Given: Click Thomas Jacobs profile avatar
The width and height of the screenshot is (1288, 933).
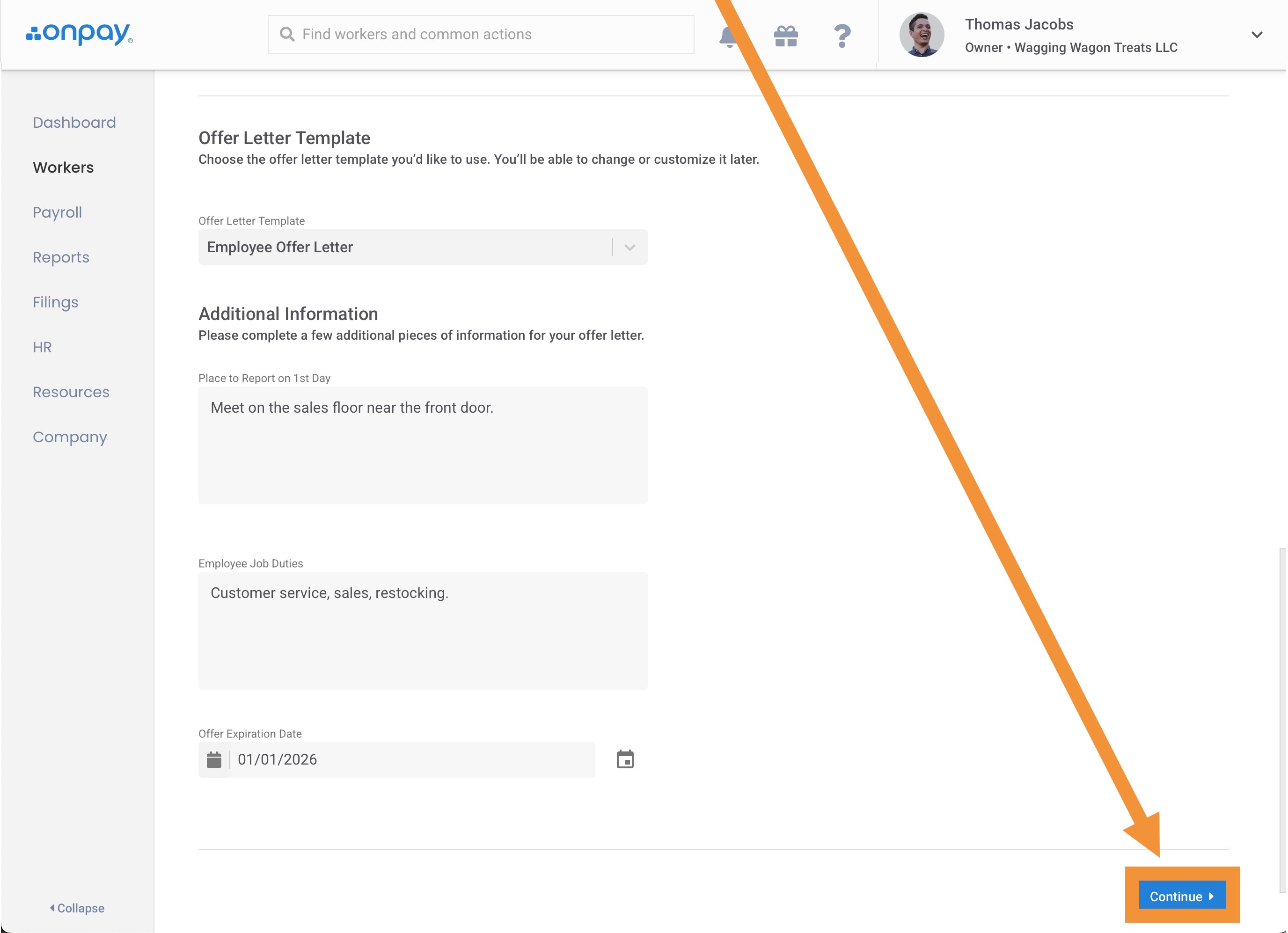Looking at the screenshot, I should (x=921, y=35).
